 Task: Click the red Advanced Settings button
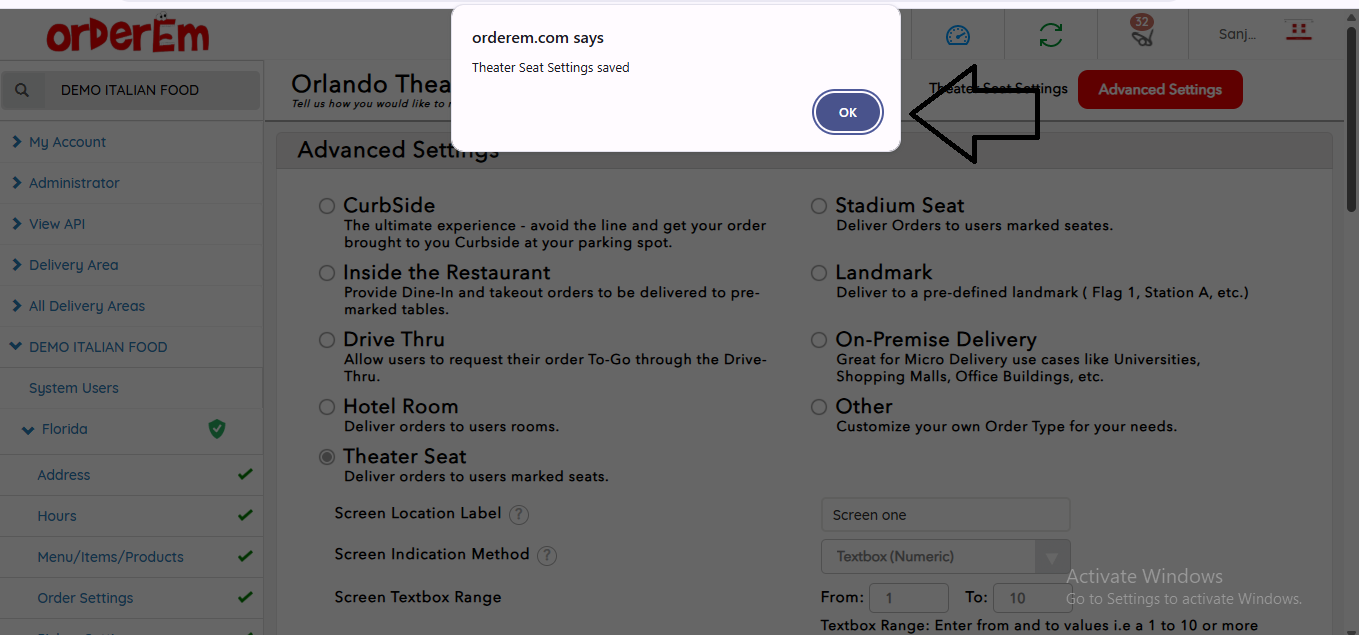(x=1160, y=89)
